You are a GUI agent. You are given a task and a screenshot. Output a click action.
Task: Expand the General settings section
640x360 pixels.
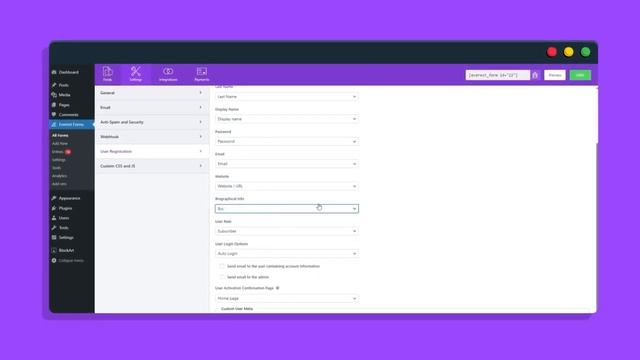click(151, 93)
